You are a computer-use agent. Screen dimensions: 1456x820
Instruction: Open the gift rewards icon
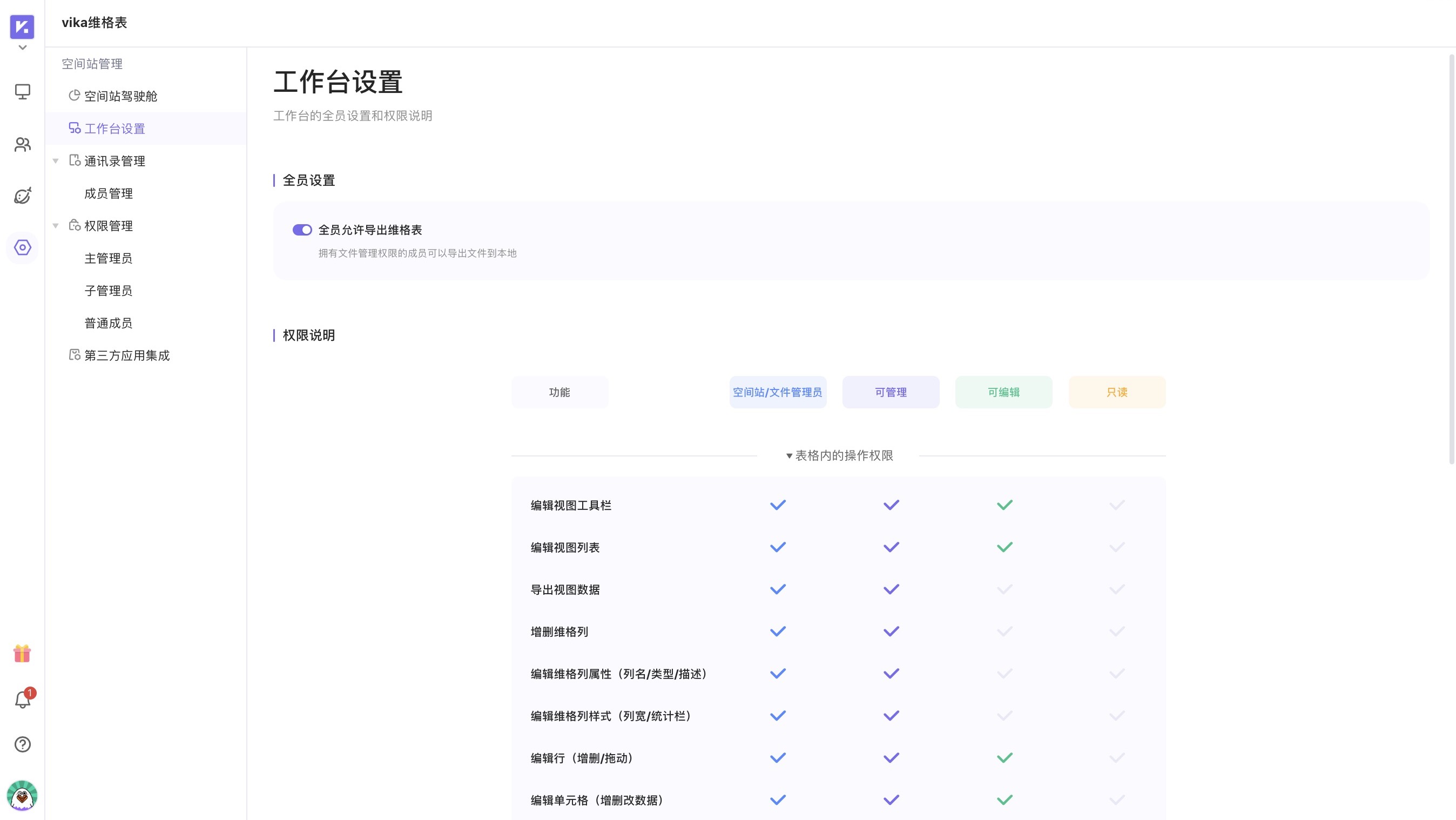[22, 654]
